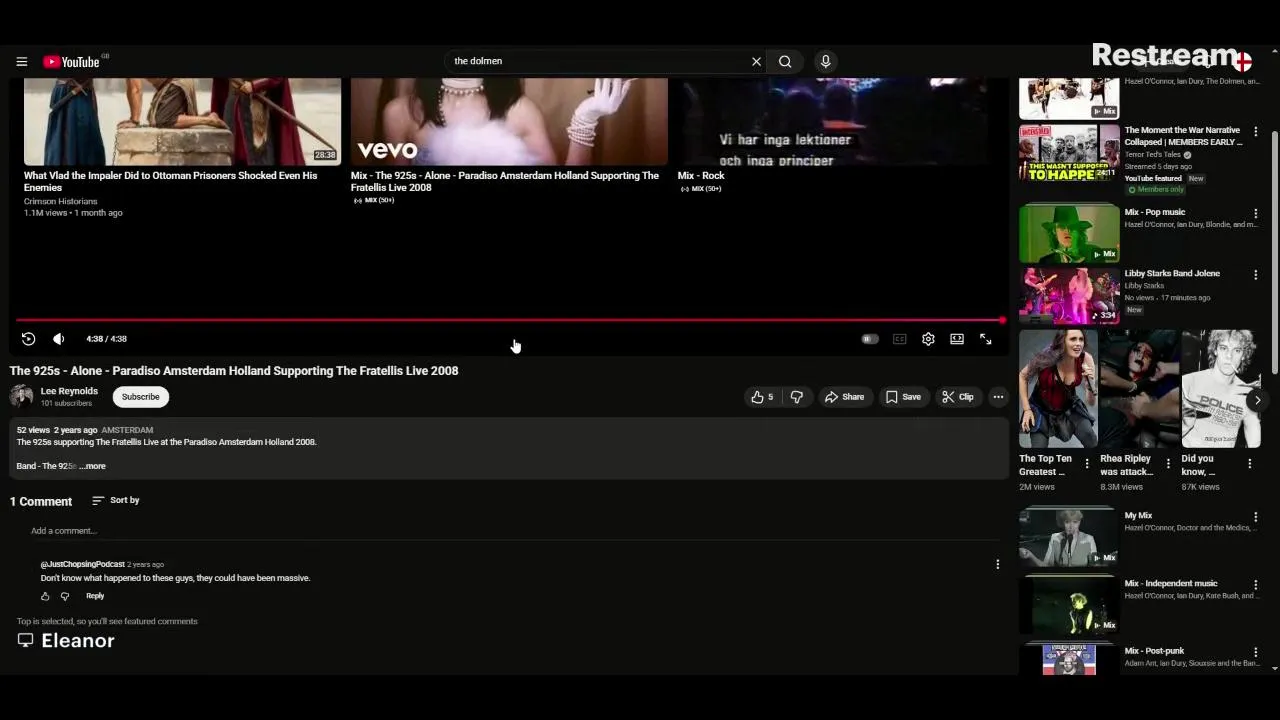Open Mix - Pop music thumbnail
1280x720 pixels.
click(x=1069, y=233)
